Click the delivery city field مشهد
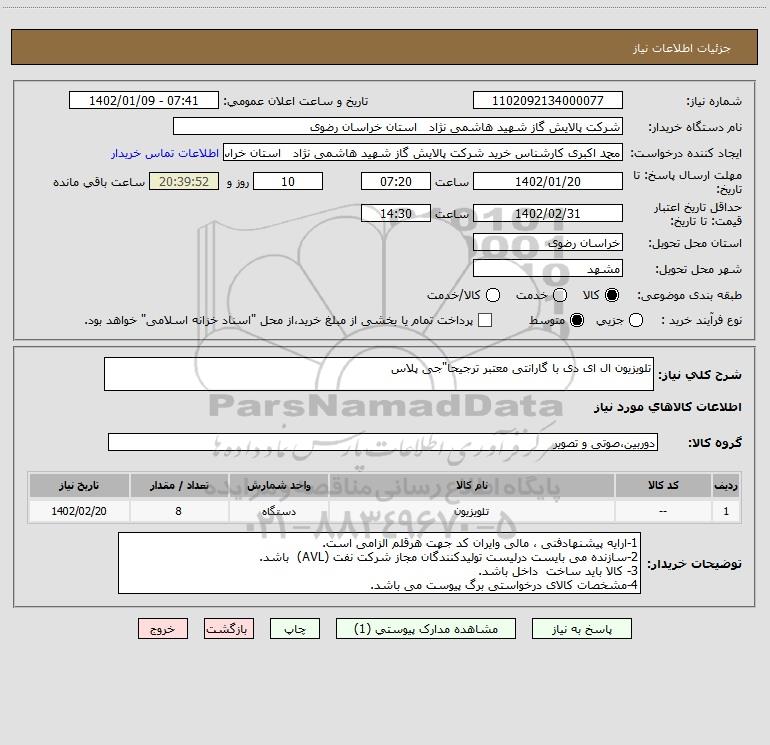This screenshot has width=770, height=745. pos(548,269)
